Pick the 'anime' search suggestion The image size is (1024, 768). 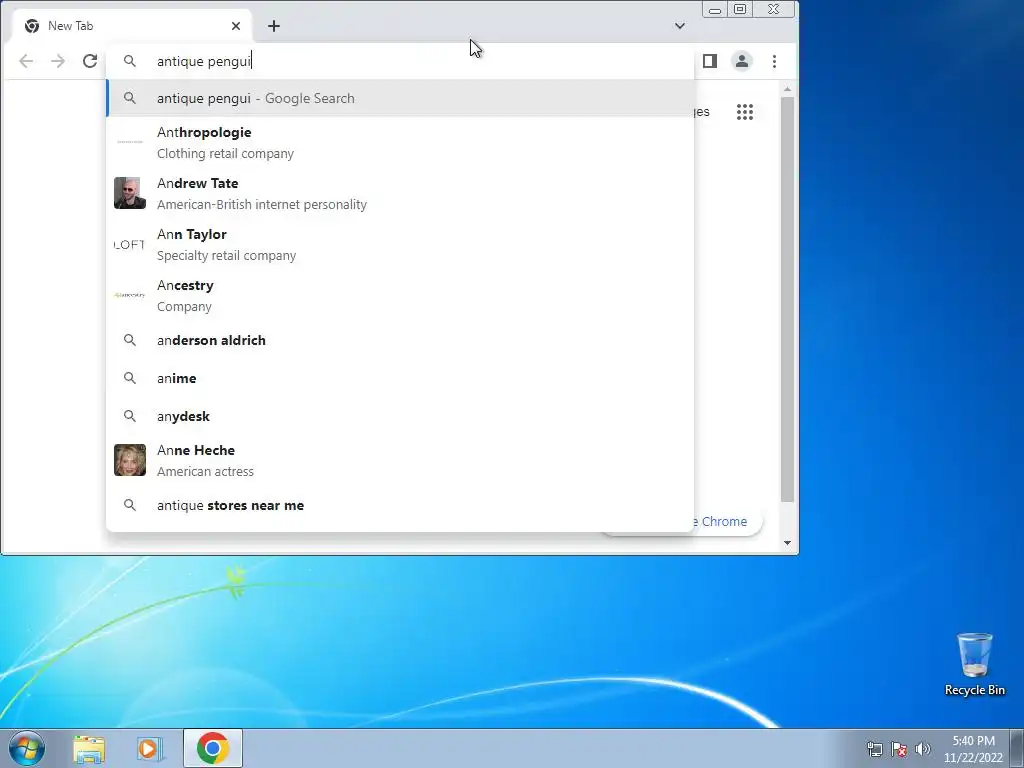[x=400, y=378]
